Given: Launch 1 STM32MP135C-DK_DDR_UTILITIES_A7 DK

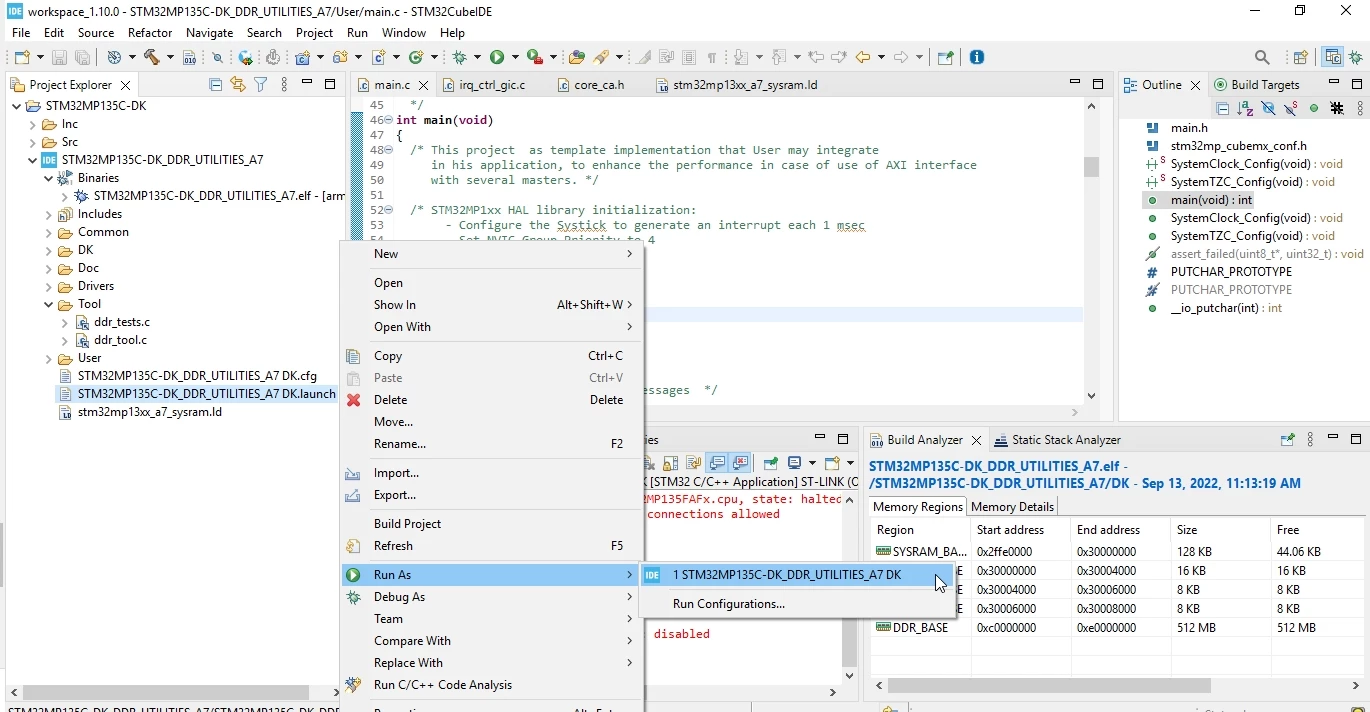Looking at the screenshot, I should [x=798, y=575].
